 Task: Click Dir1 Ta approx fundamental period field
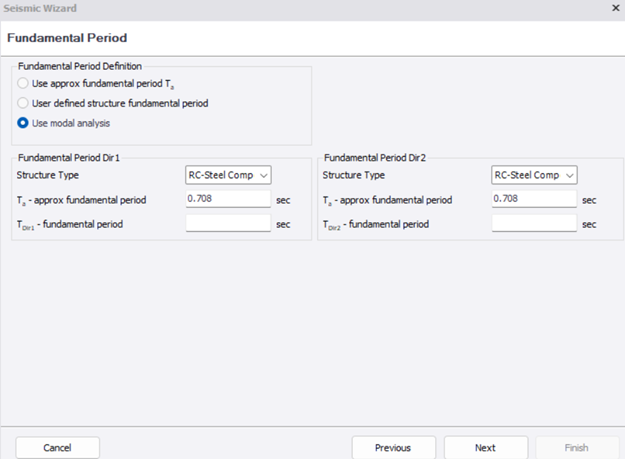tap(228, 199)
